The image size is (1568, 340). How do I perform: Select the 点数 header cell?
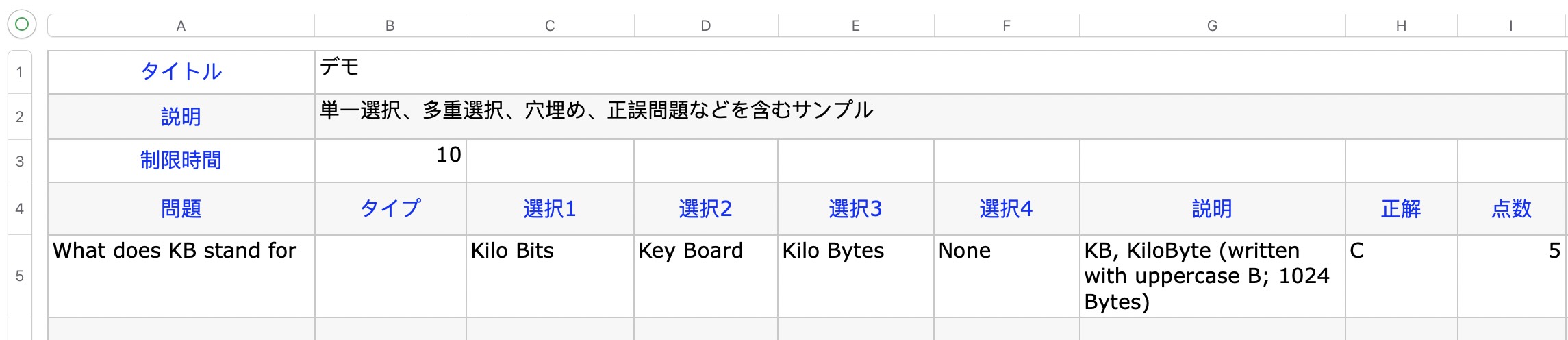1511,208
